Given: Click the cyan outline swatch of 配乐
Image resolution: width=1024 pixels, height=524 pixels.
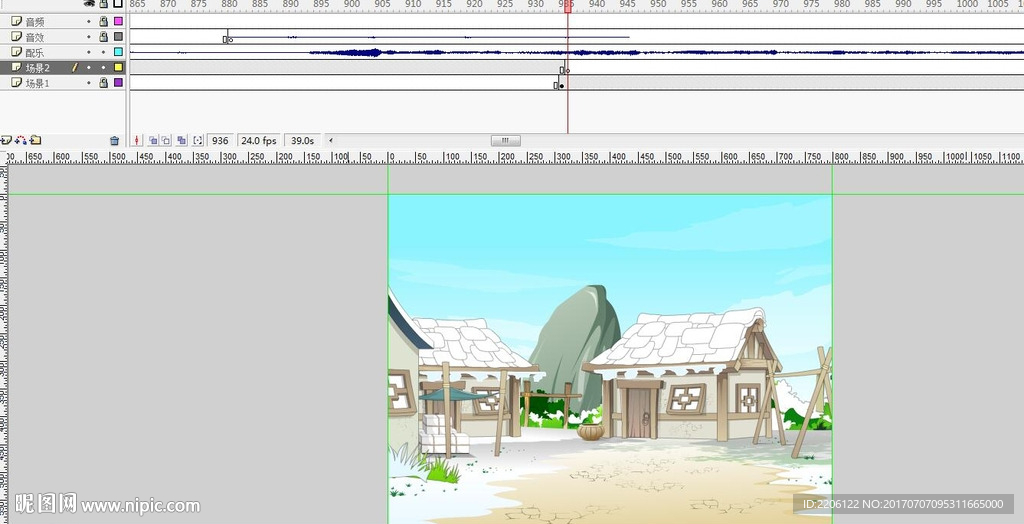Looking at the screenshot, I should [x=118, y=52].
